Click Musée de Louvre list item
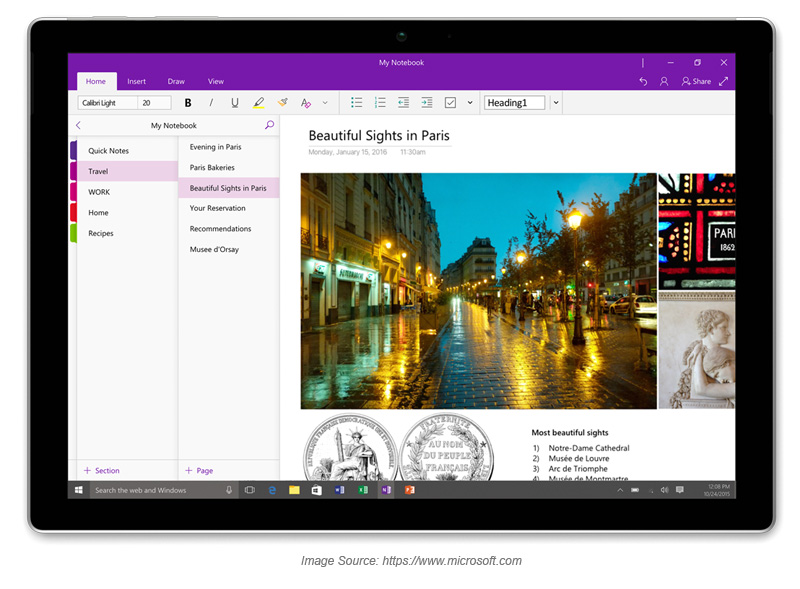This screenshot has width=800, height=589. pyautogui.click(x=579, y=458)
